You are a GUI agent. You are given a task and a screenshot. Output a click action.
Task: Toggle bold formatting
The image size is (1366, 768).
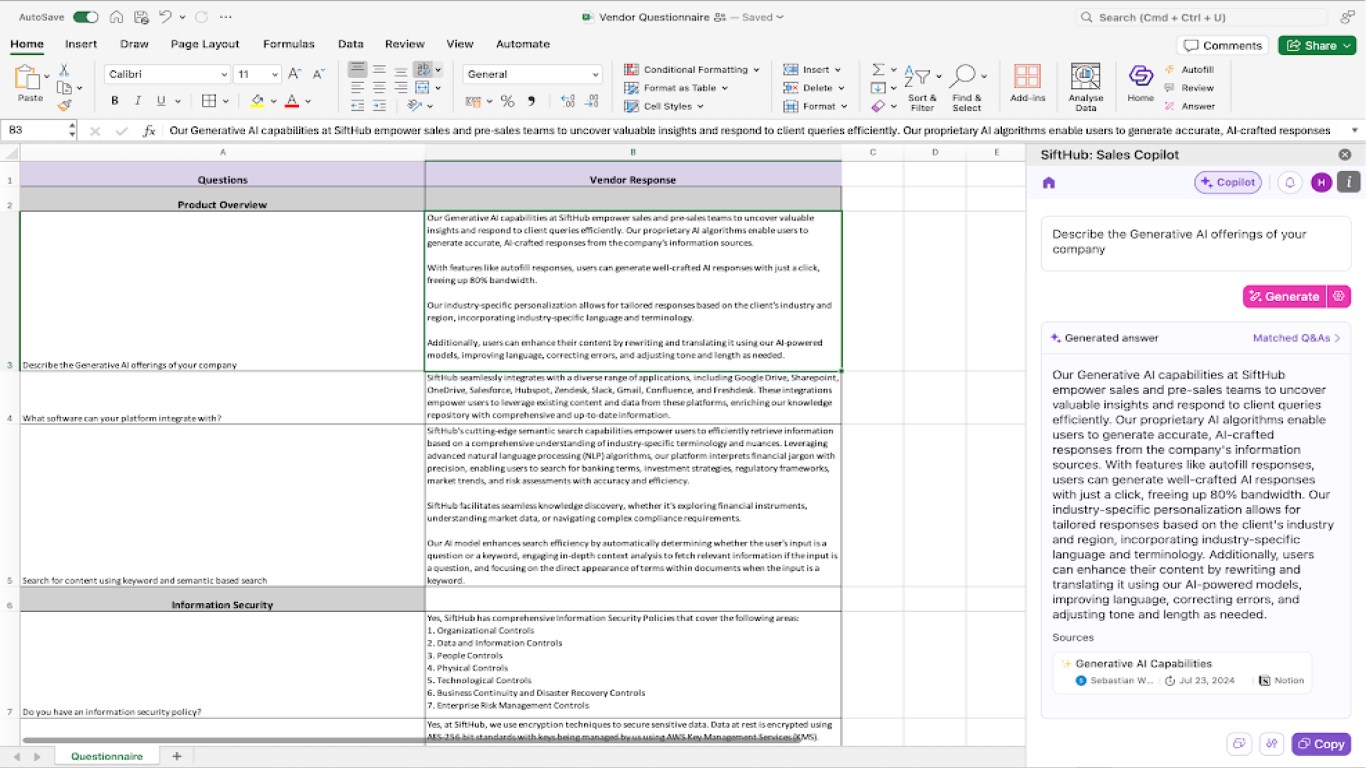click(115, 101)
